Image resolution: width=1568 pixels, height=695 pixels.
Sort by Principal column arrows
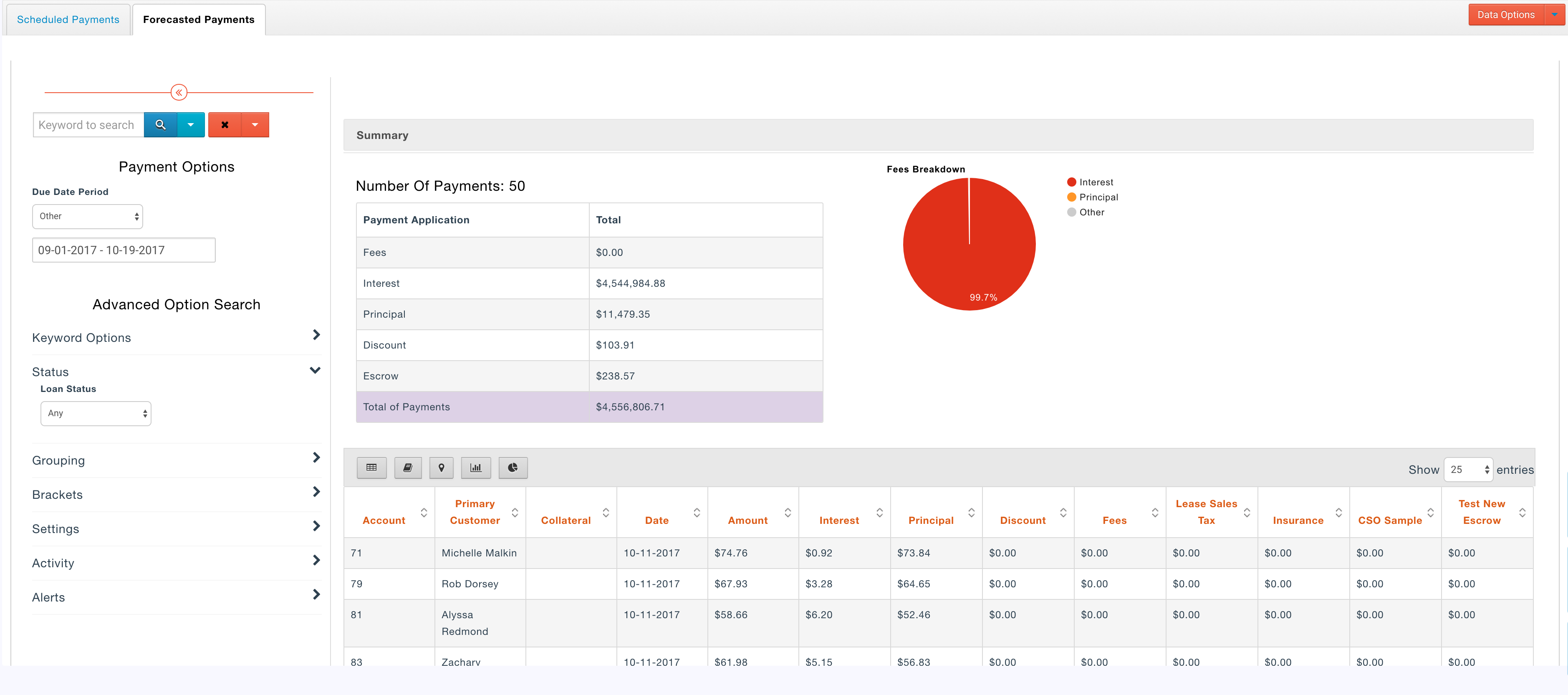pyautogui.click(x=972, y=513)
